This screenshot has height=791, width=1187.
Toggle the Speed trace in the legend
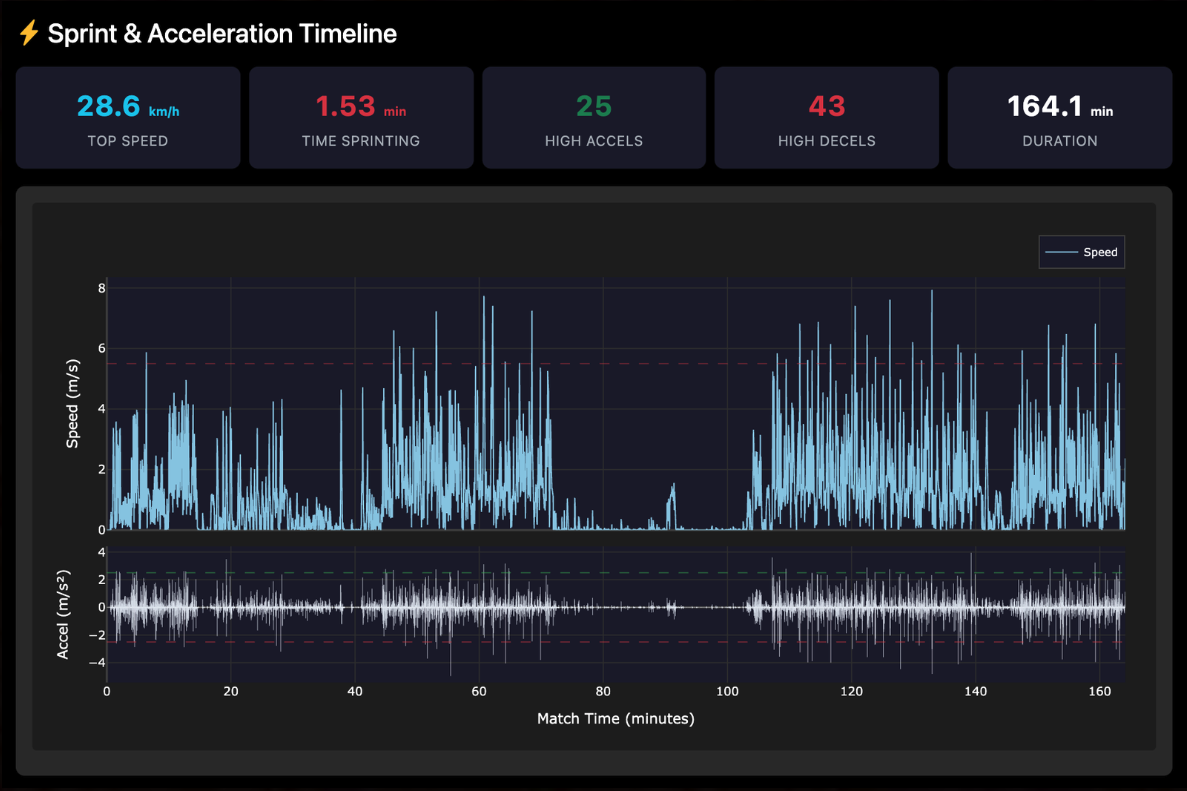coord(1100,253)
